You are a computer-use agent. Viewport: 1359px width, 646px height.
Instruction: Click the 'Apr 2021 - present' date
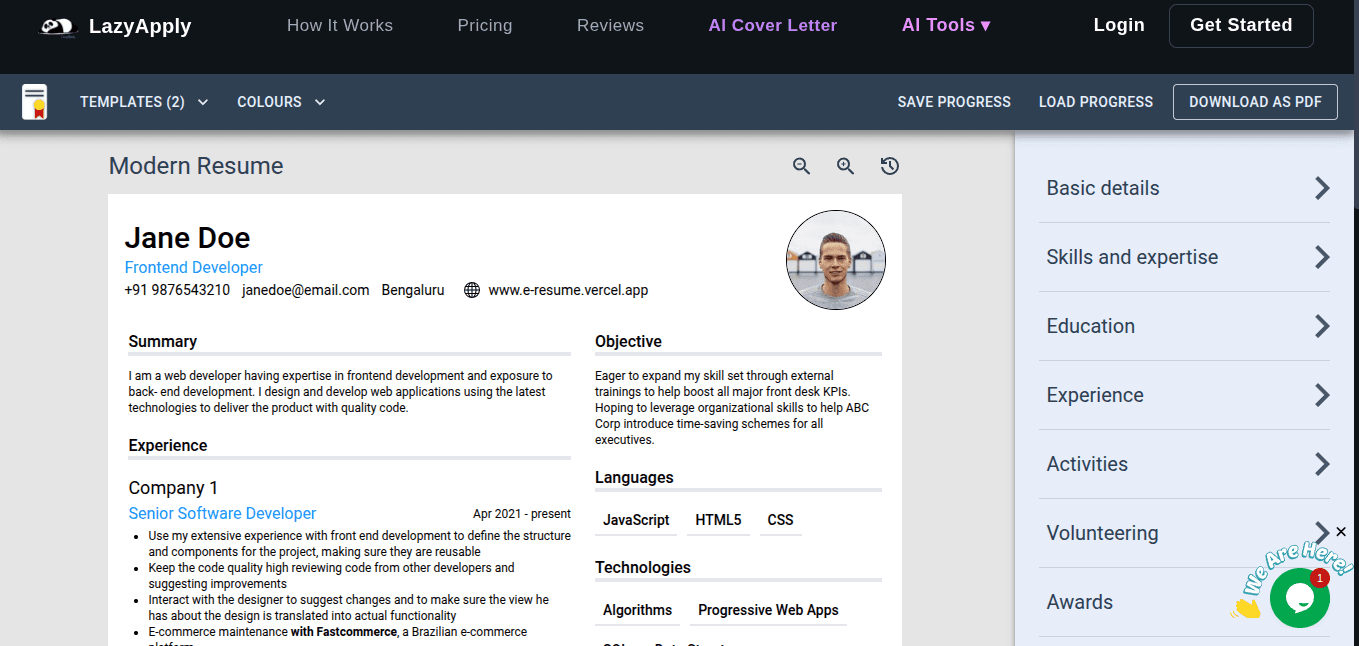[x=522, y=514]
